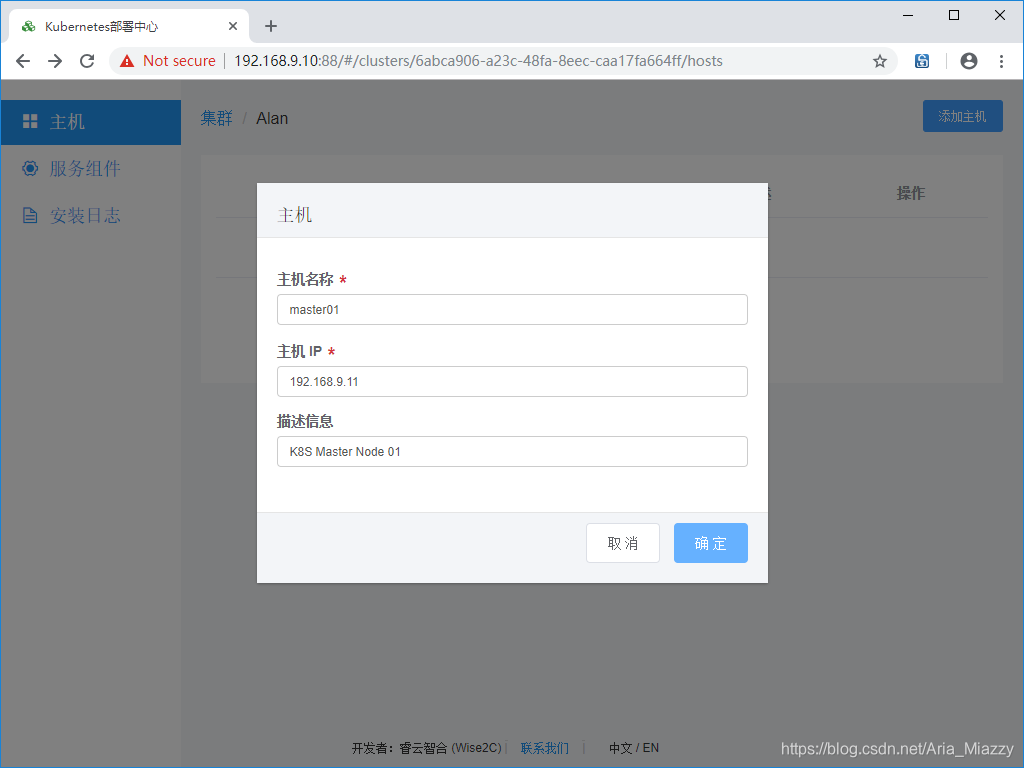Minimize the browser window

pyautogui.click(x=908, y=15)
